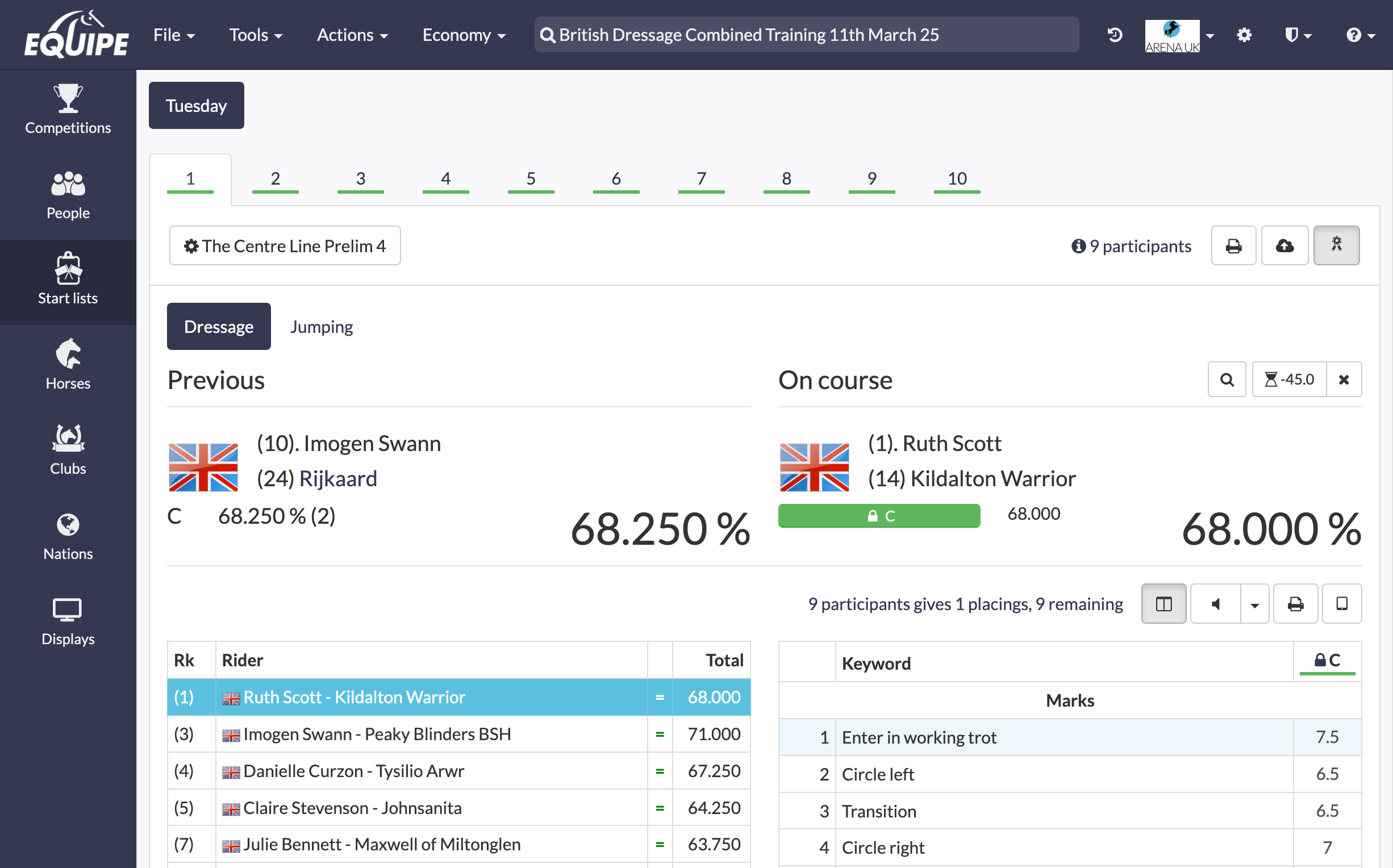Image resolution: width=1393 pixels, height=868 pixels.
Task: Toggle the split columns view button
Action: 1163,603
